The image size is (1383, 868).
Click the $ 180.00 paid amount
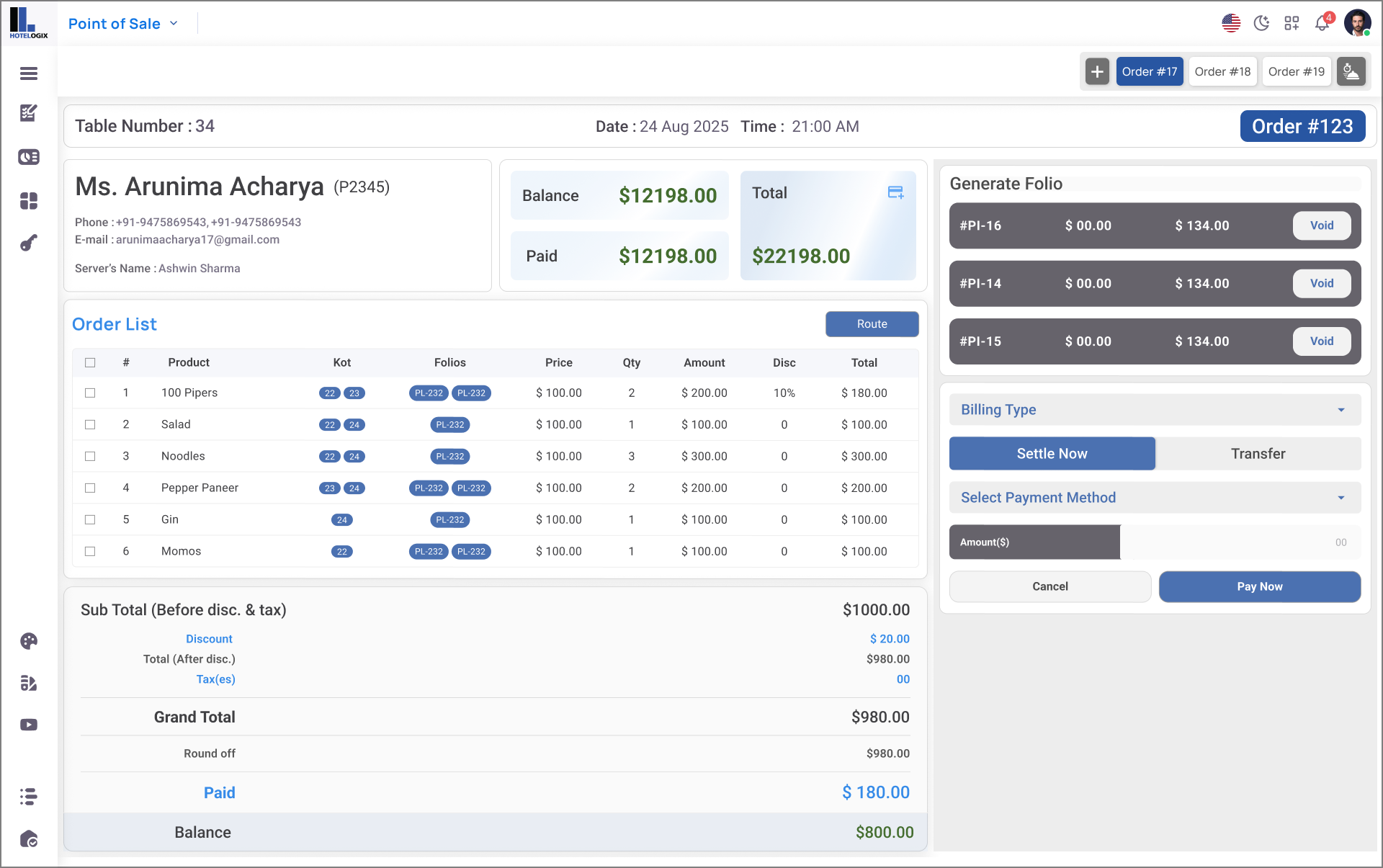point(875,792)
